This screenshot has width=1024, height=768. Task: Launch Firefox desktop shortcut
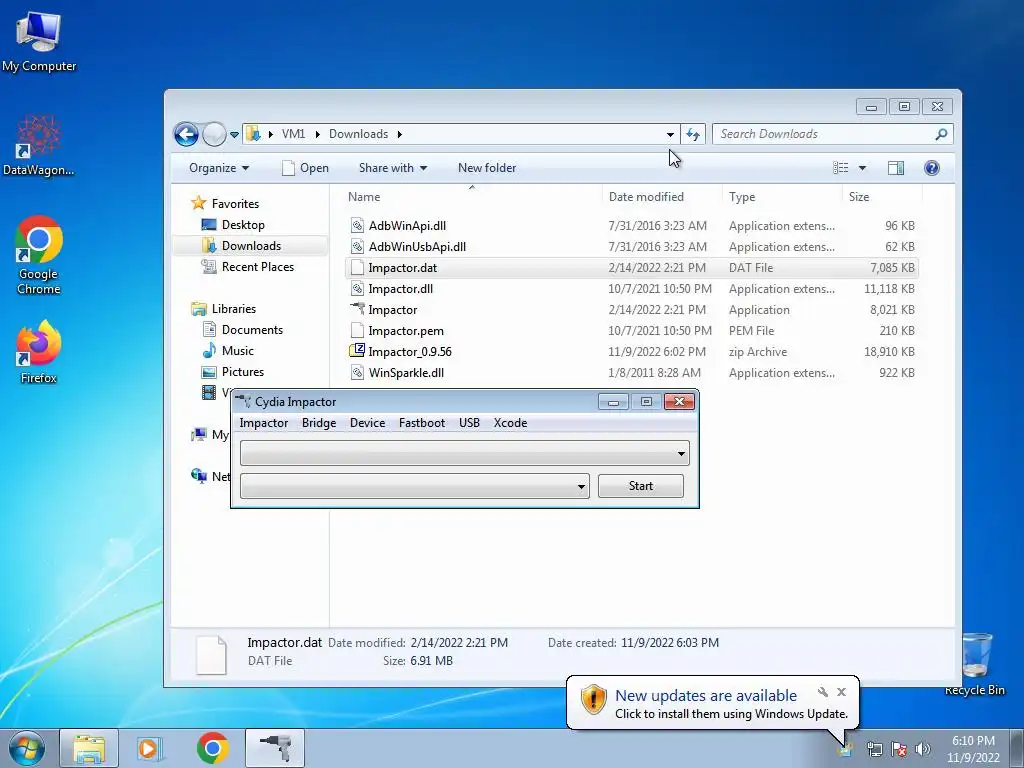[x=39, y=351]
